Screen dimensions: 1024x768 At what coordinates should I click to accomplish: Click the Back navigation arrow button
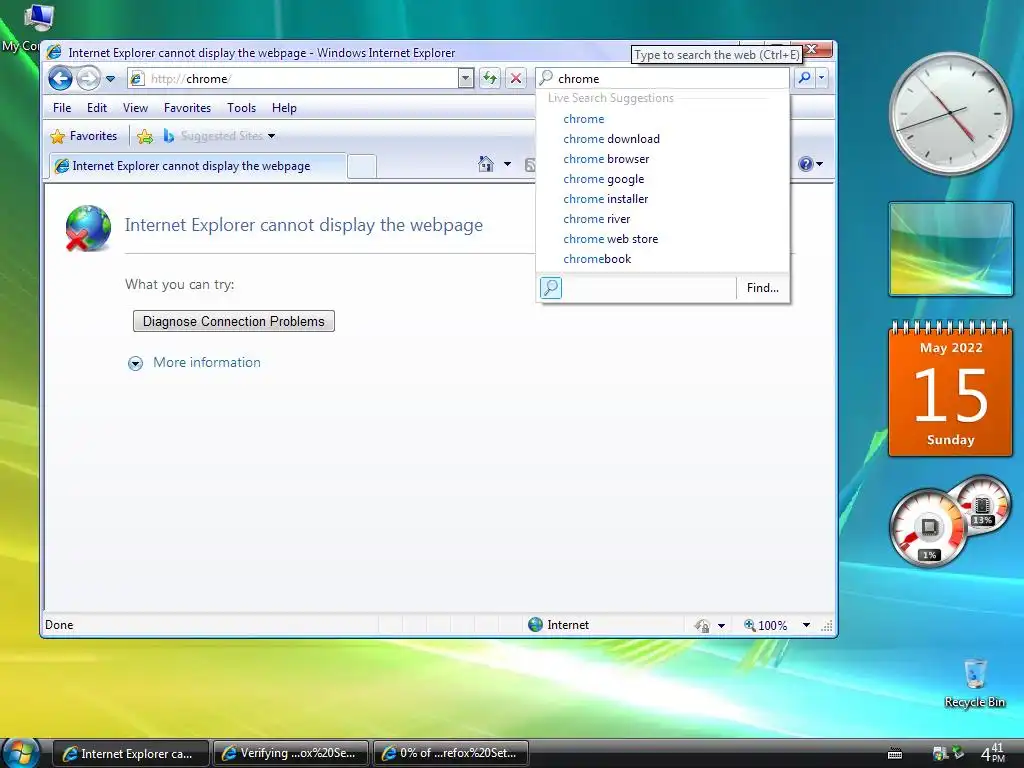pyautogui.click(x=60, y=79)
